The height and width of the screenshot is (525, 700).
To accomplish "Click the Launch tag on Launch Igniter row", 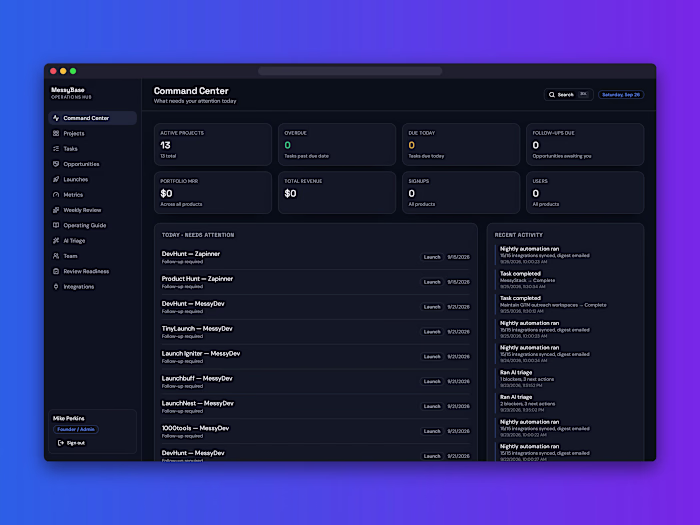I will [x=432, y=357].
